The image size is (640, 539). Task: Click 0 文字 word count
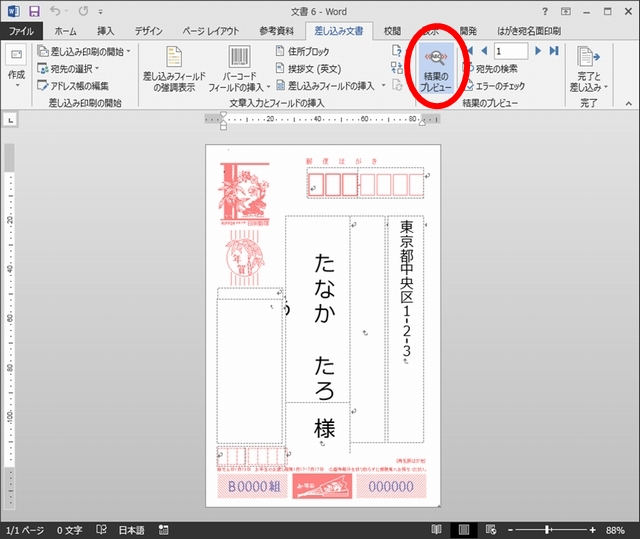(x=69, y=530)
